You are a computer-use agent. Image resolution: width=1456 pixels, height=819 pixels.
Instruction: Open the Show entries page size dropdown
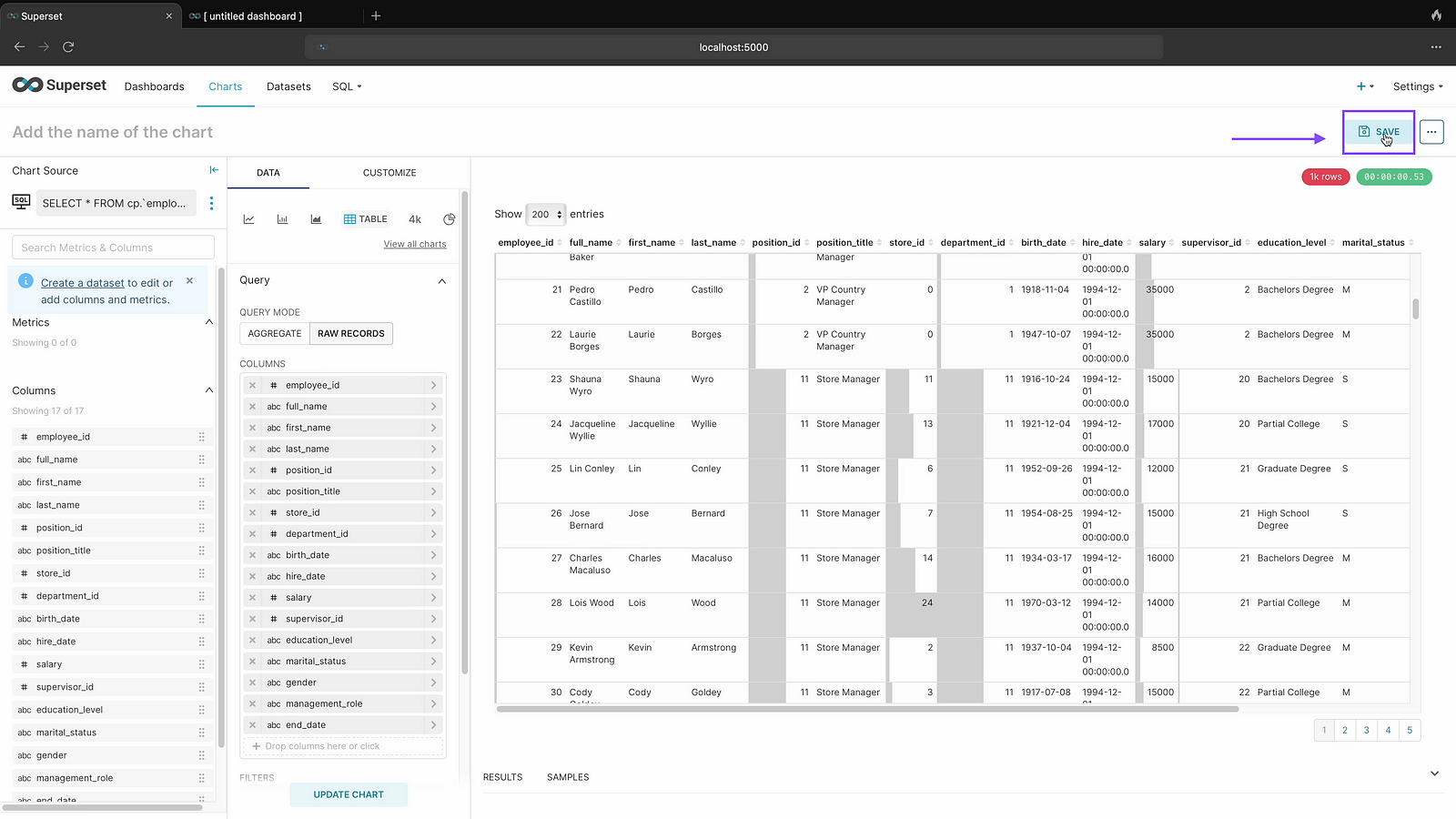point(546,215)
